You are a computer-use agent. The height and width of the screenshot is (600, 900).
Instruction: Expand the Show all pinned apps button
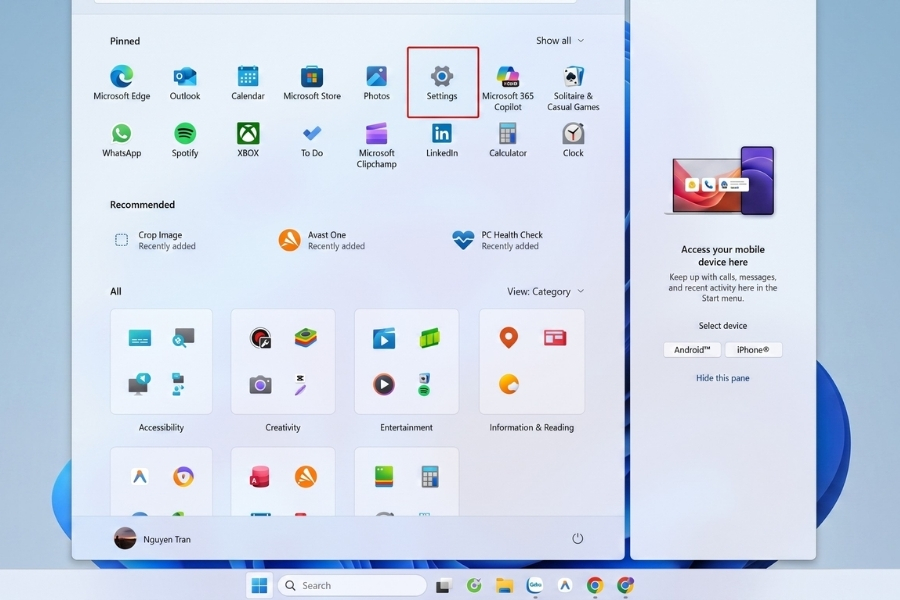coord(560,41)
